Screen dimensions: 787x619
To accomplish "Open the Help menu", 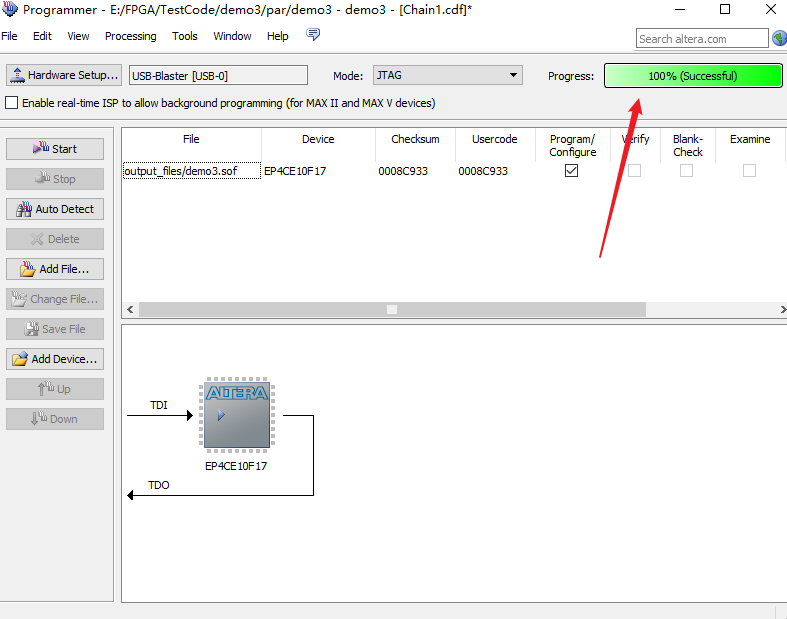I will 278,36.
